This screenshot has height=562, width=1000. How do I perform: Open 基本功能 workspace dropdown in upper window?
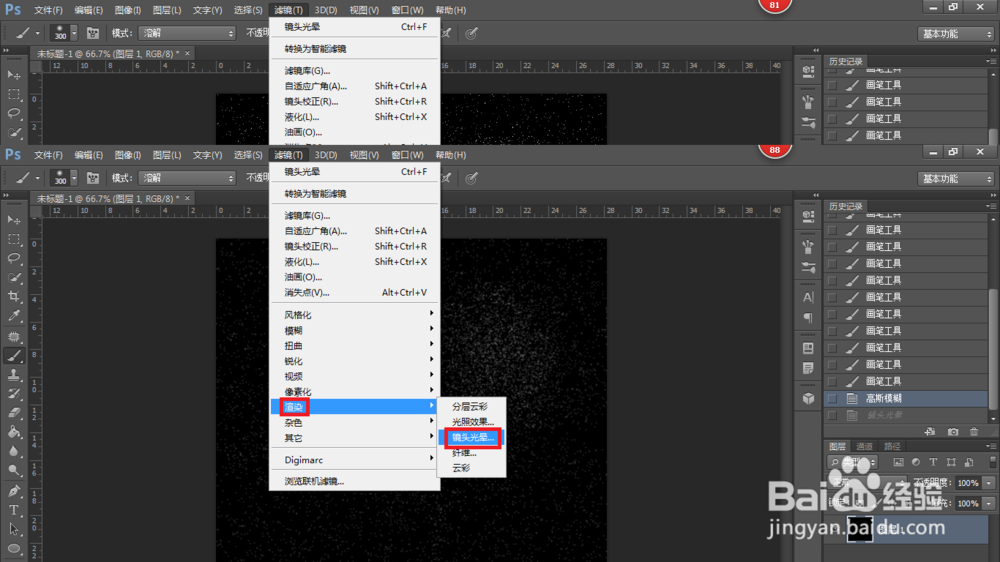(956, 34)
